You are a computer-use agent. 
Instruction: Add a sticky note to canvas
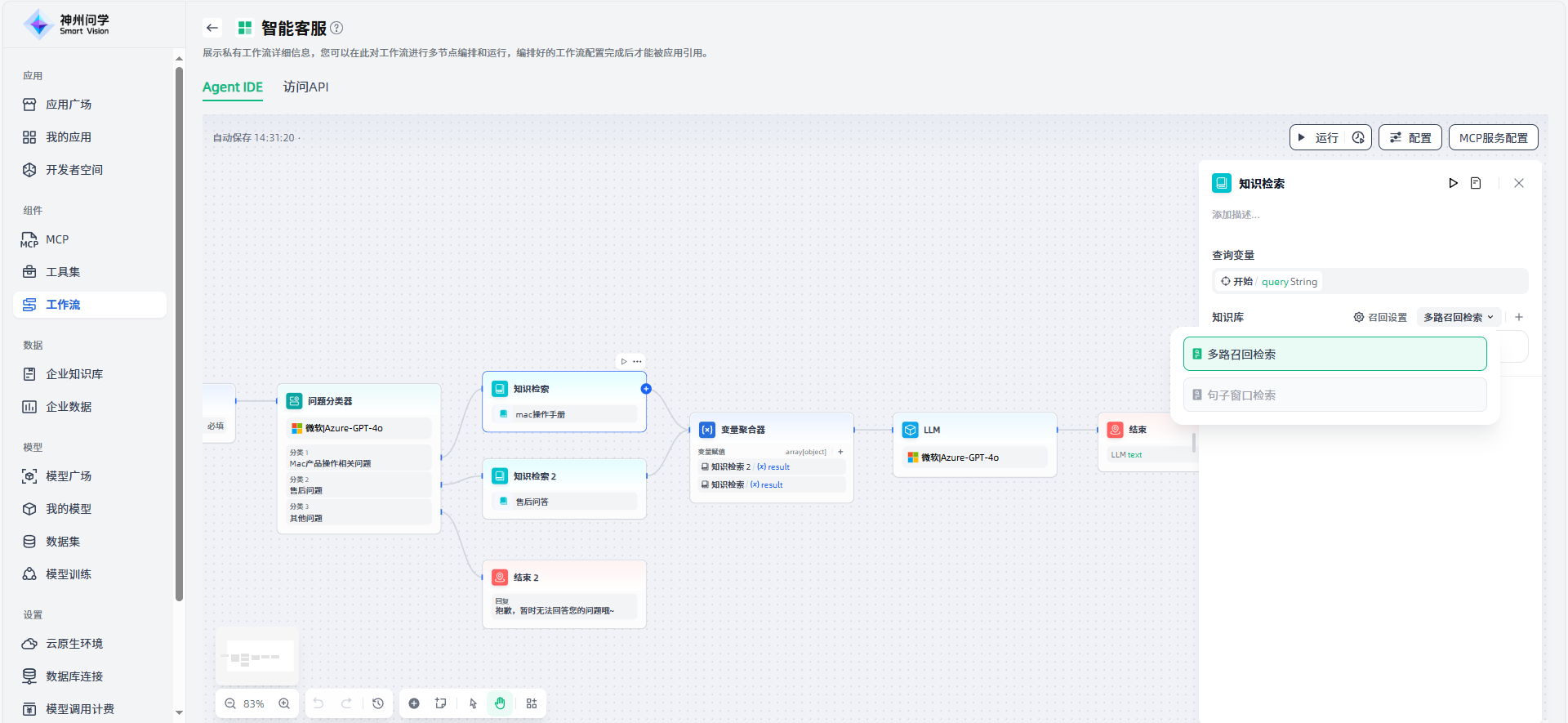click(x=441, y=703)
